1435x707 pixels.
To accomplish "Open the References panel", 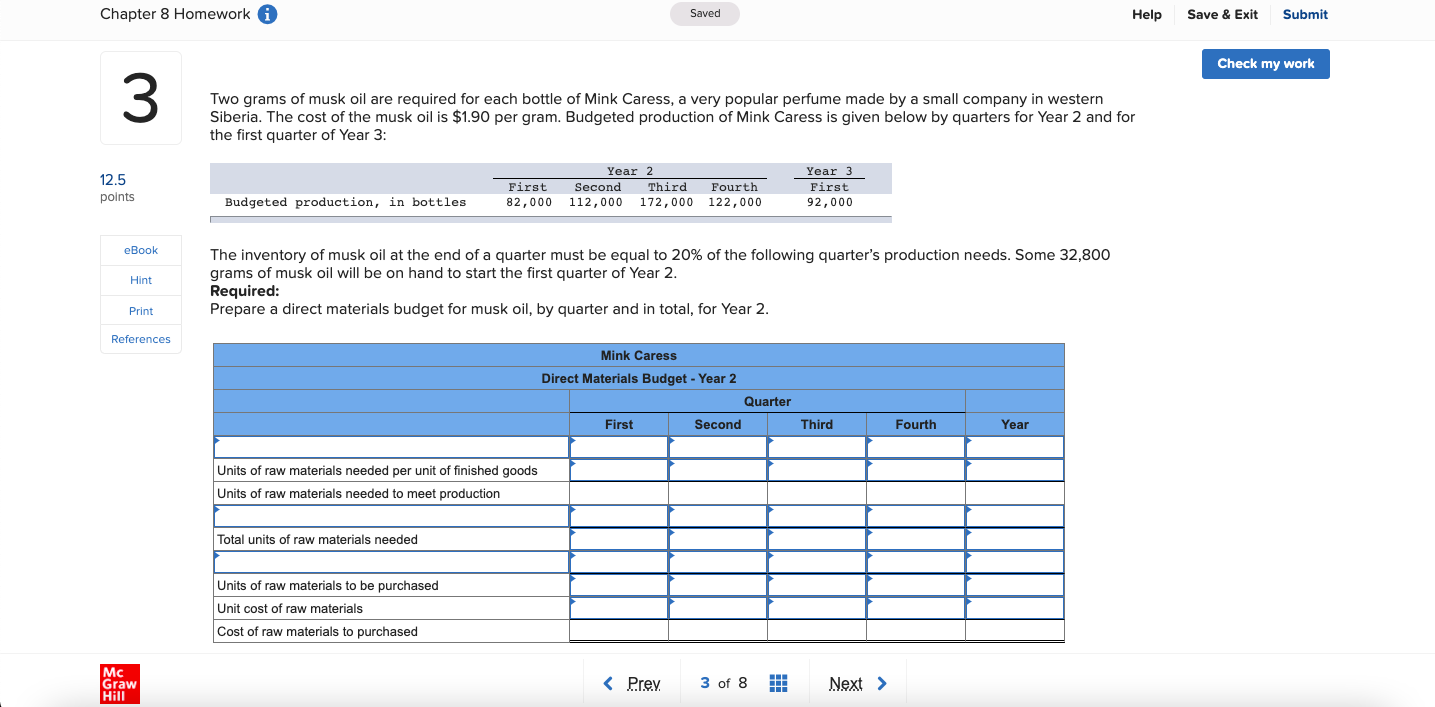I will tap(140, 339).
